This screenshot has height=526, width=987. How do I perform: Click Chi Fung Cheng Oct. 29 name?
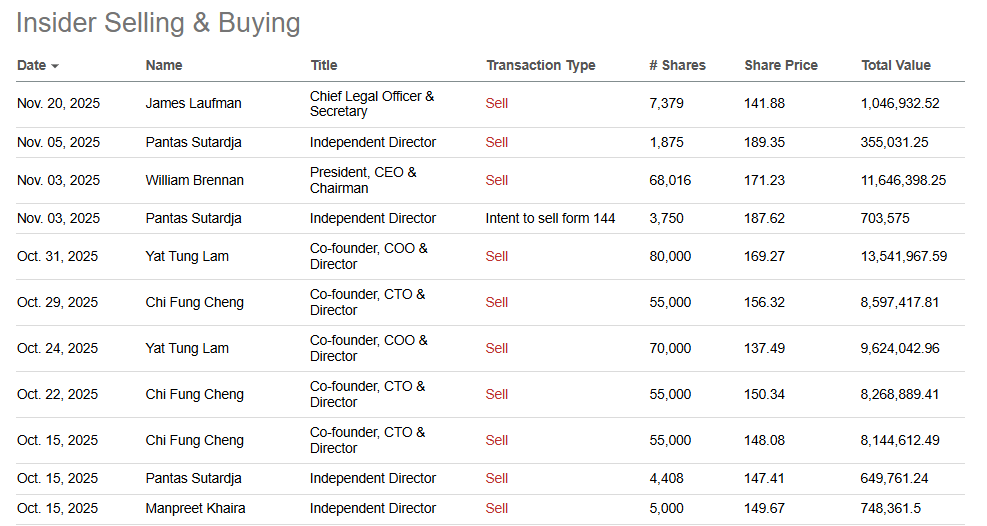click(194, 302)
